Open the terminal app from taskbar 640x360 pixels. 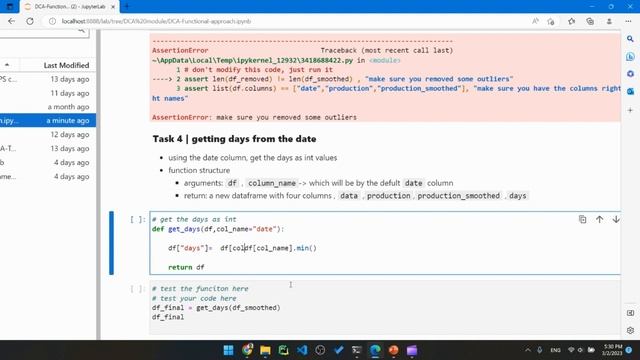coord(357,350)
